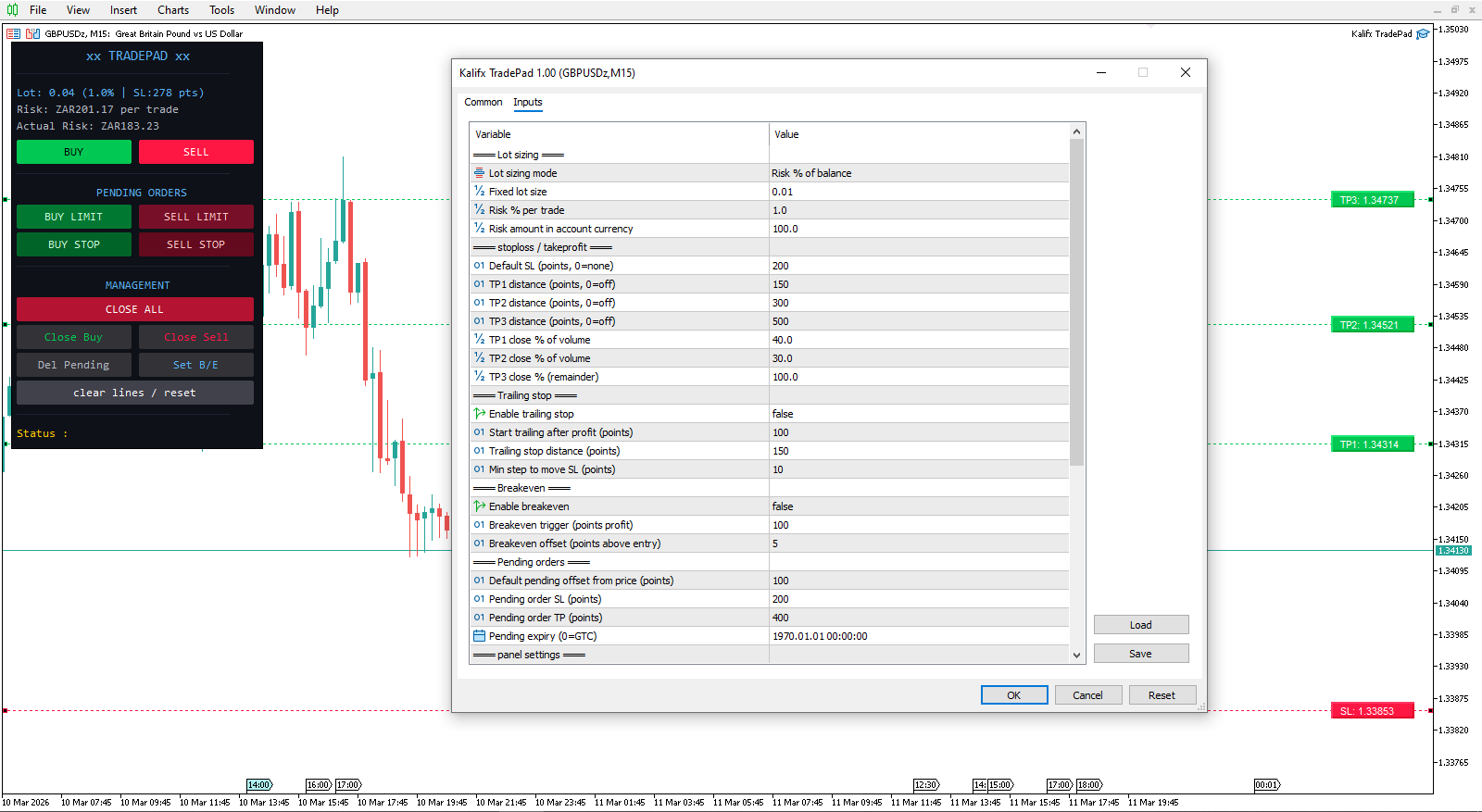Click the Reset button in the dialog
Viewport: 1482px width, 812px height.
tap(1162, 695)
